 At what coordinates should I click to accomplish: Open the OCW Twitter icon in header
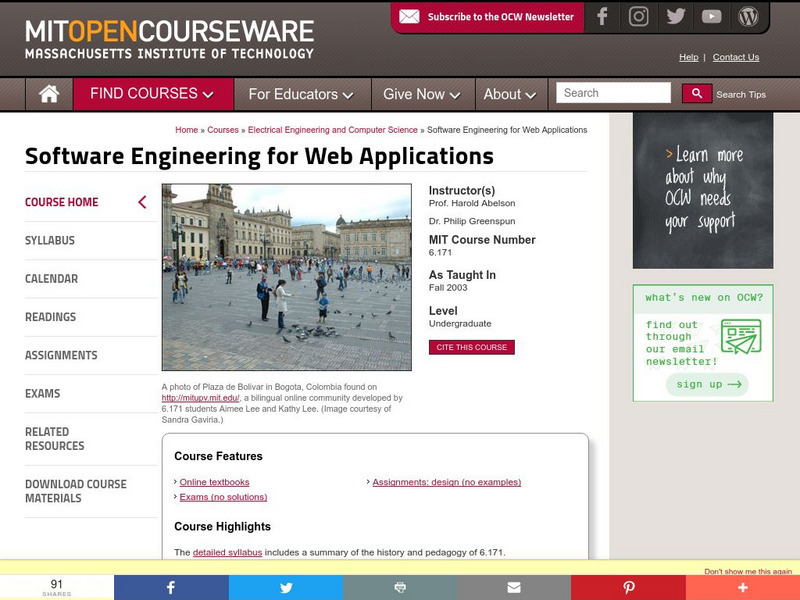tap(676, 16)
